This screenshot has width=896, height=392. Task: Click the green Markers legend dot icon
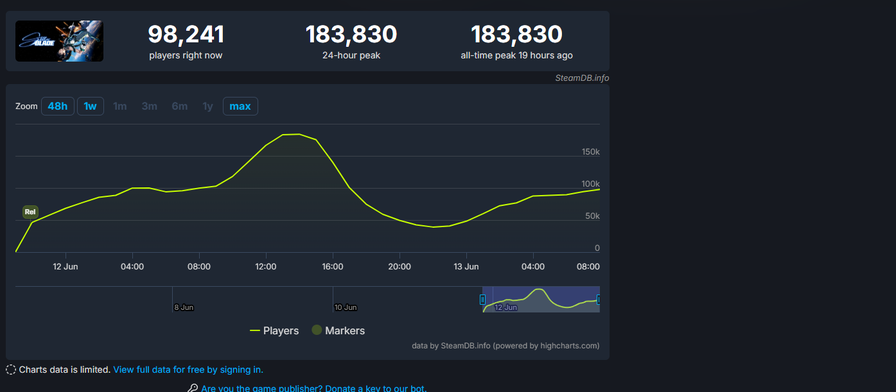pos(316,330)
